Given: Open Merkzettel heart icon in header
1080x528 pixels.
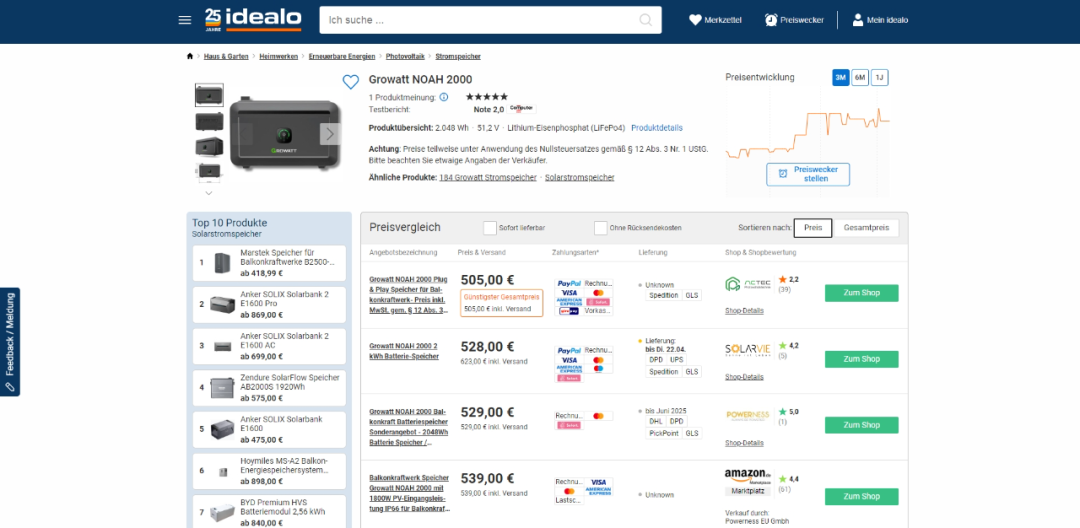Looking at the screenshot, I should click(x=696, y=20).
